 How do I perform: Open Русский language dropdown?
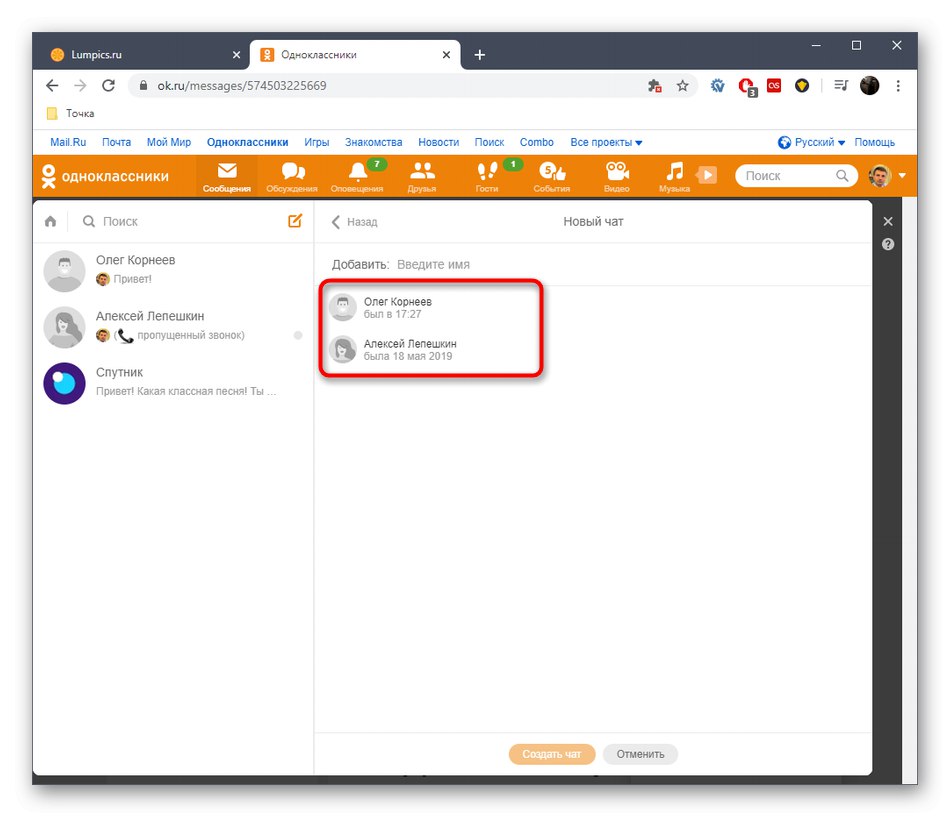[811, 142]
